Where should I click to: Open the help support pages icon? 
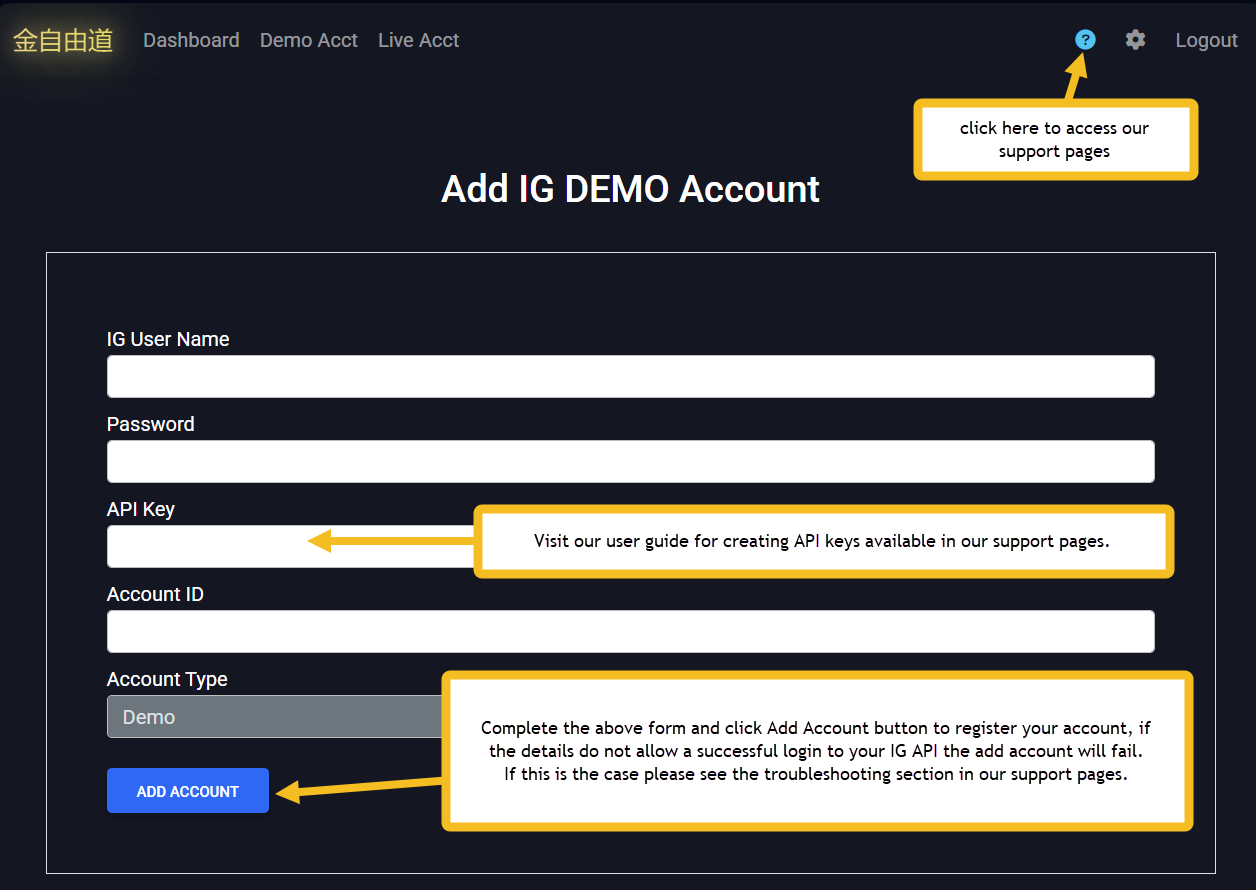click(1085, 40)
